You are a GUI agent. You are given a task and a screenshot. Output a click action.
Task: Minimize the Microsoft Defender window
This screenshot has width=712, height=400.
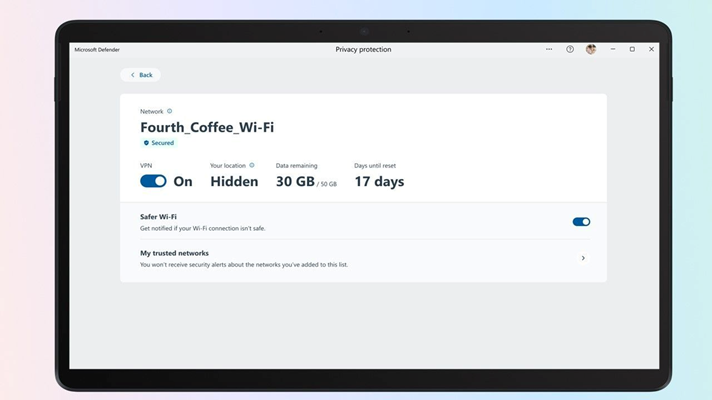(613, 49)
